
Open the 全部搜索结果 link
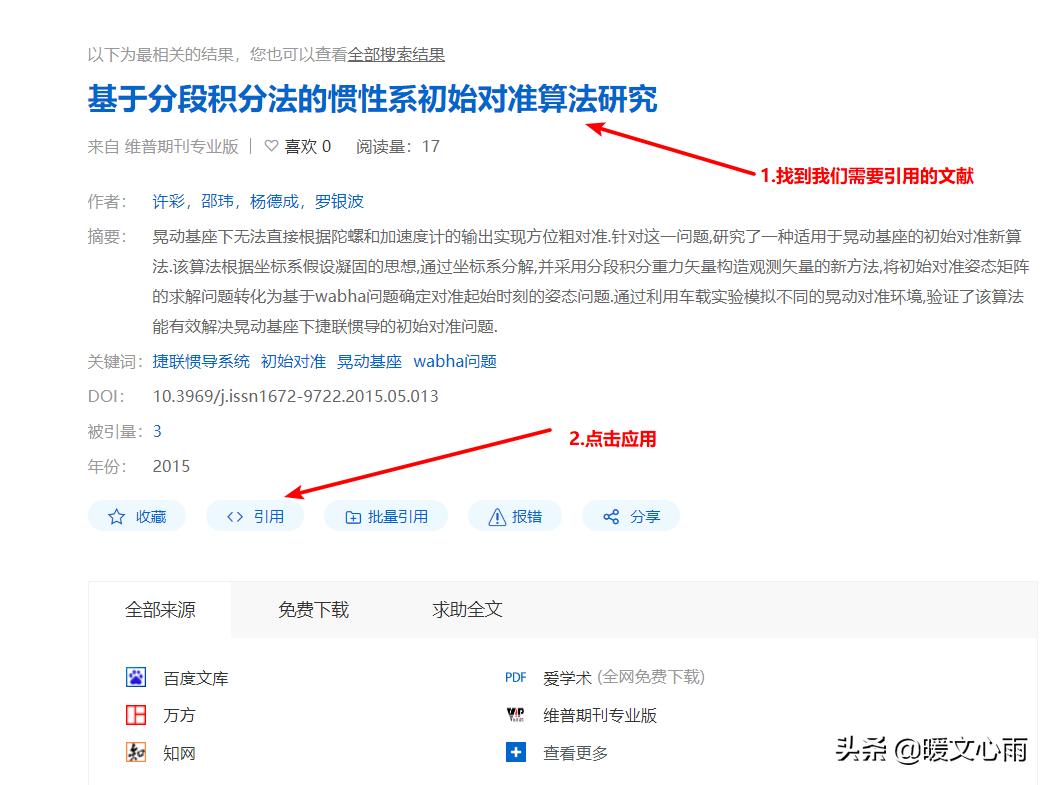coord(396,55)
